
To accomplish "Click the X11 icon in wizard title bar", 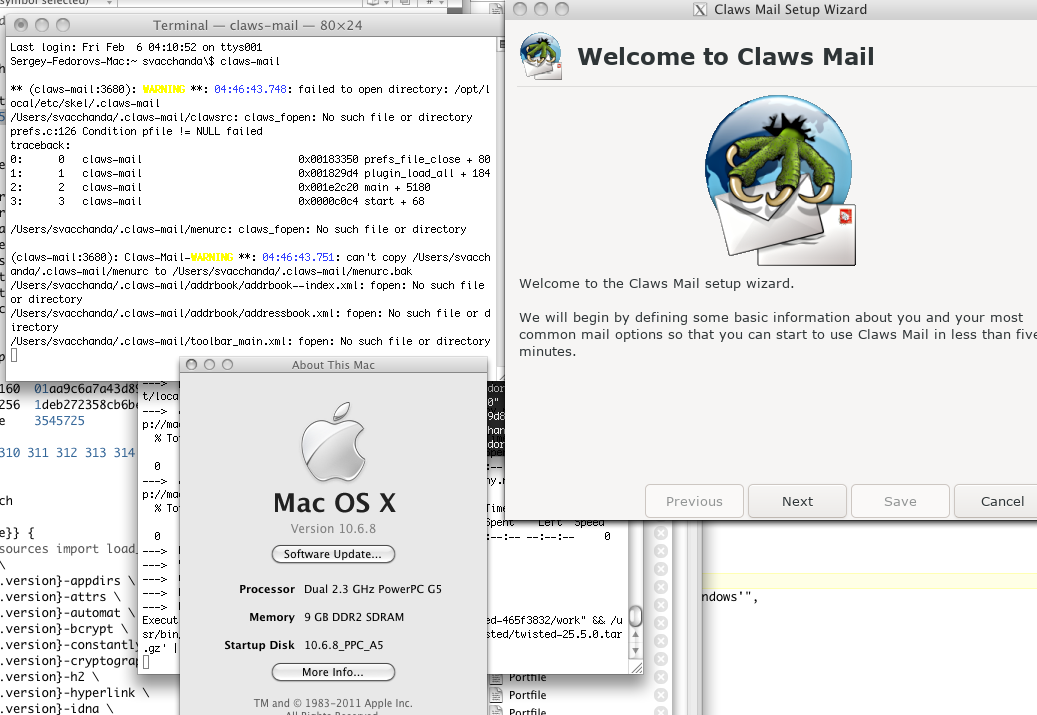I will pyautogui.click(x=700, y=10).
